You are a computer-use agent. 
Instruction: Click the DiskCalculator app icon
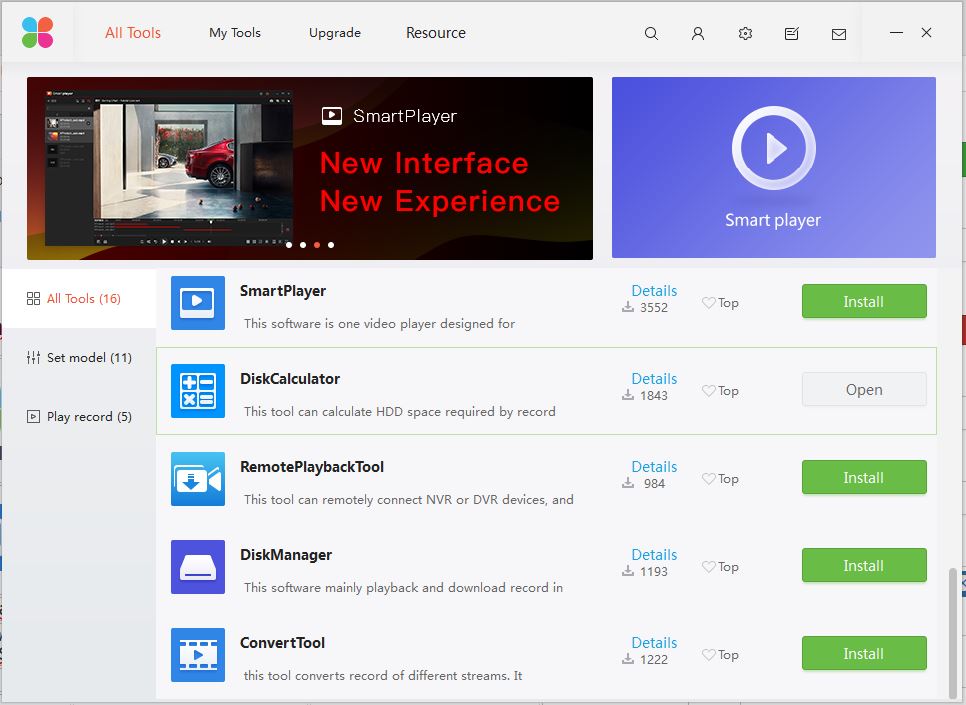point(198,390)
